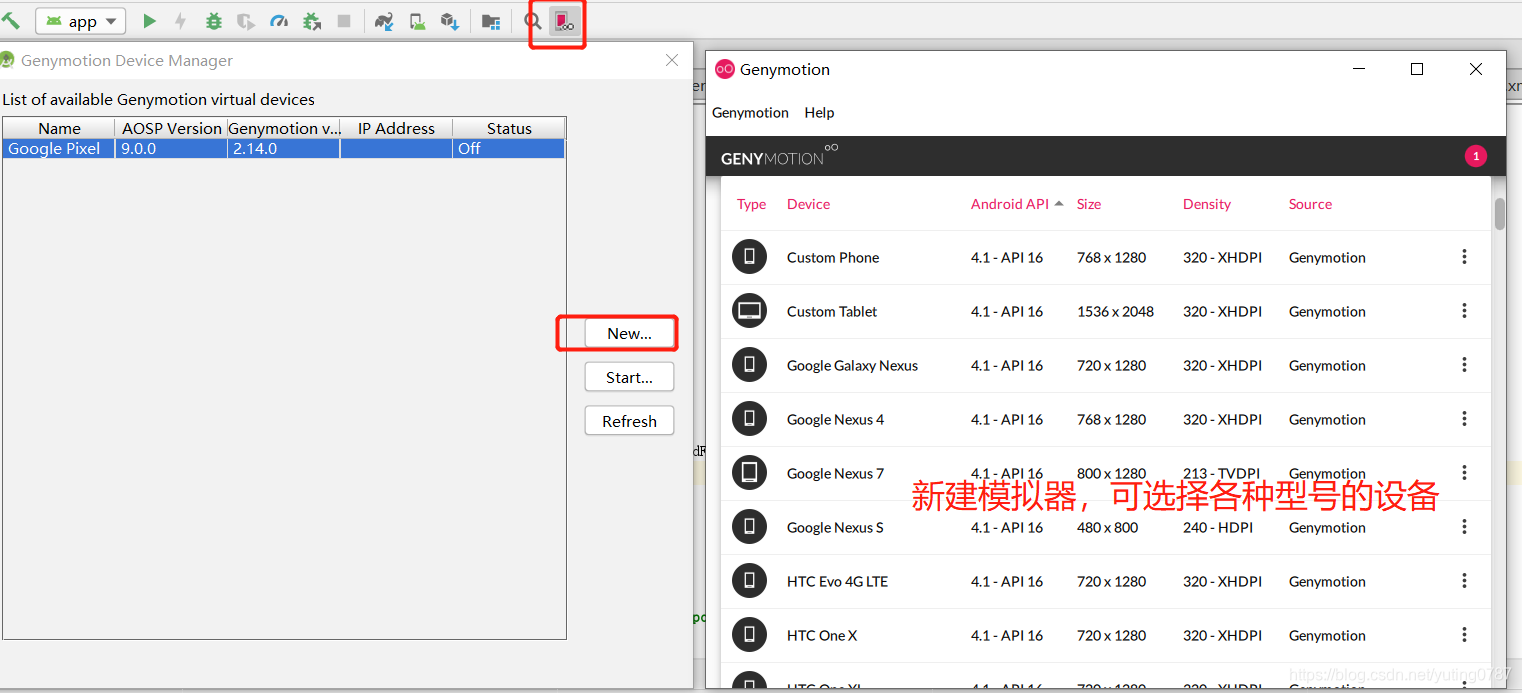Screen dimensions: 1522x693
Task: Select the Google Galaxy Nexus device name
Action: [852, 365]
